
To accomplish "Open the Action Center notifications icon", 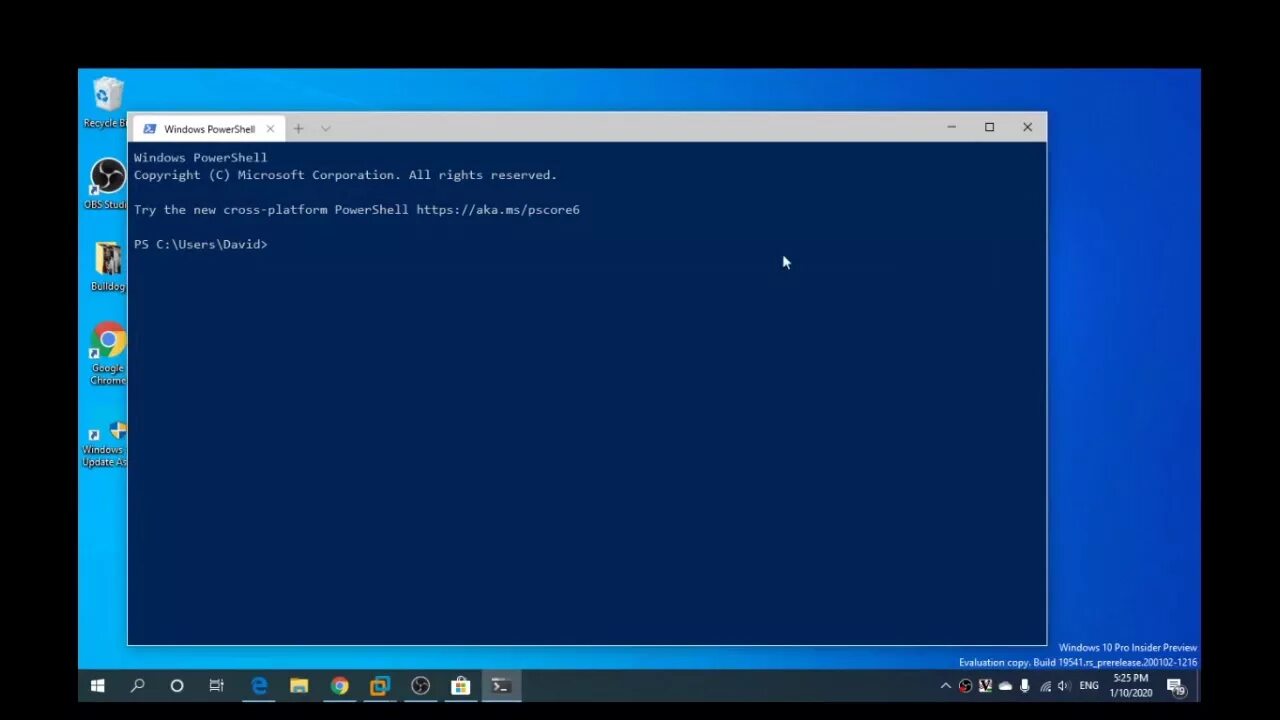I will (x=1176, y=686).
